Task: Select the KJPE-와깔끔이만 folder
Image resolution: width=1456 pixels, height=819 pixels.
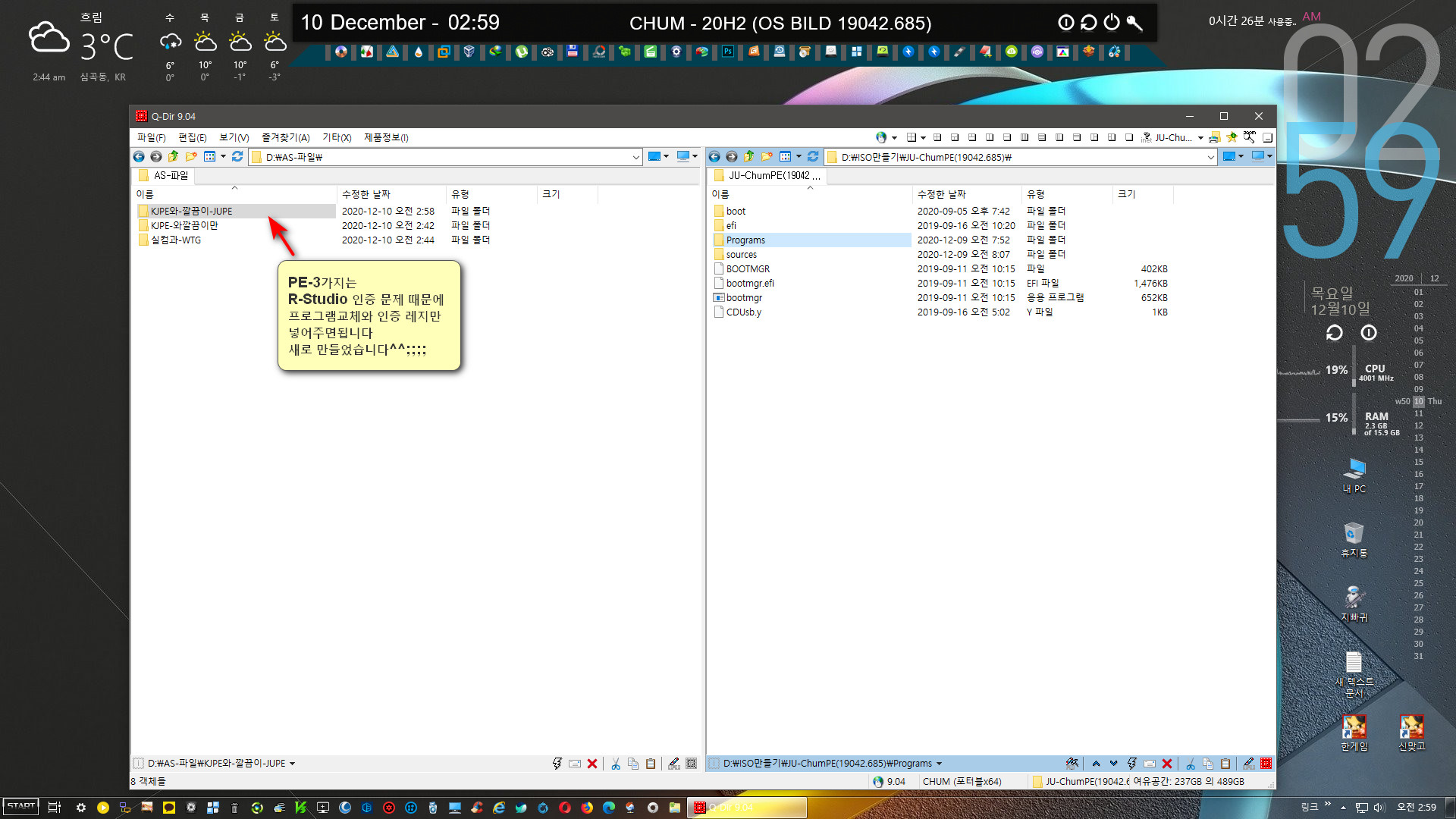Action: [184, 226]
